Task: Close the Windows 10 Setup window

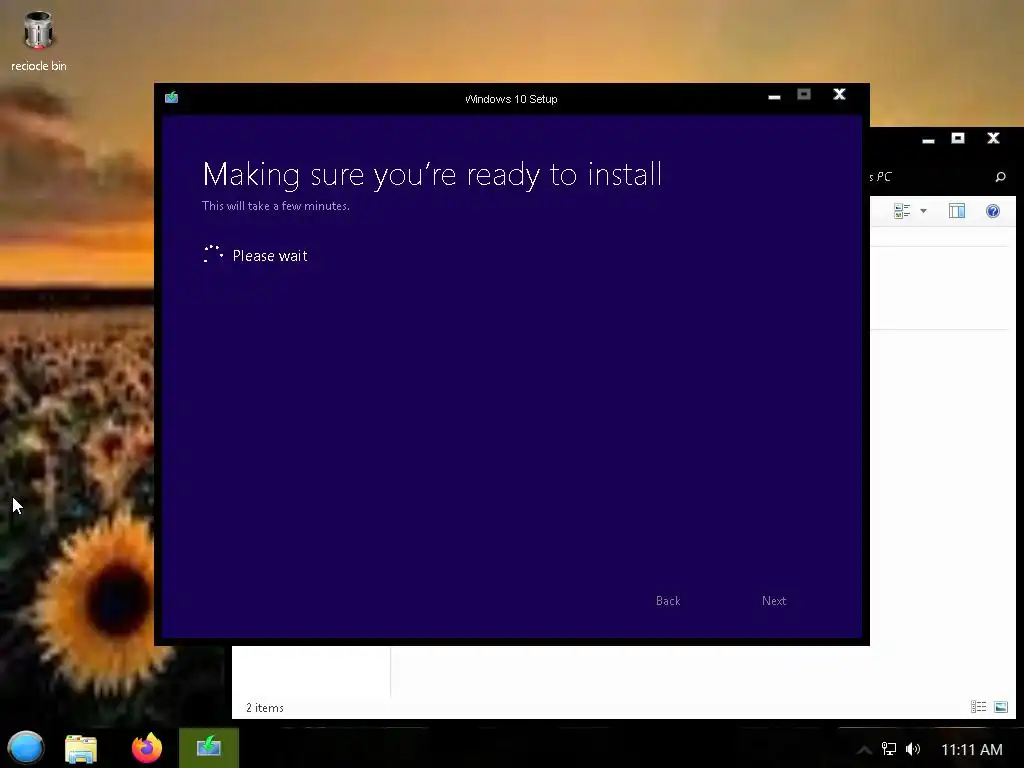Action: [x=840, y=95]
